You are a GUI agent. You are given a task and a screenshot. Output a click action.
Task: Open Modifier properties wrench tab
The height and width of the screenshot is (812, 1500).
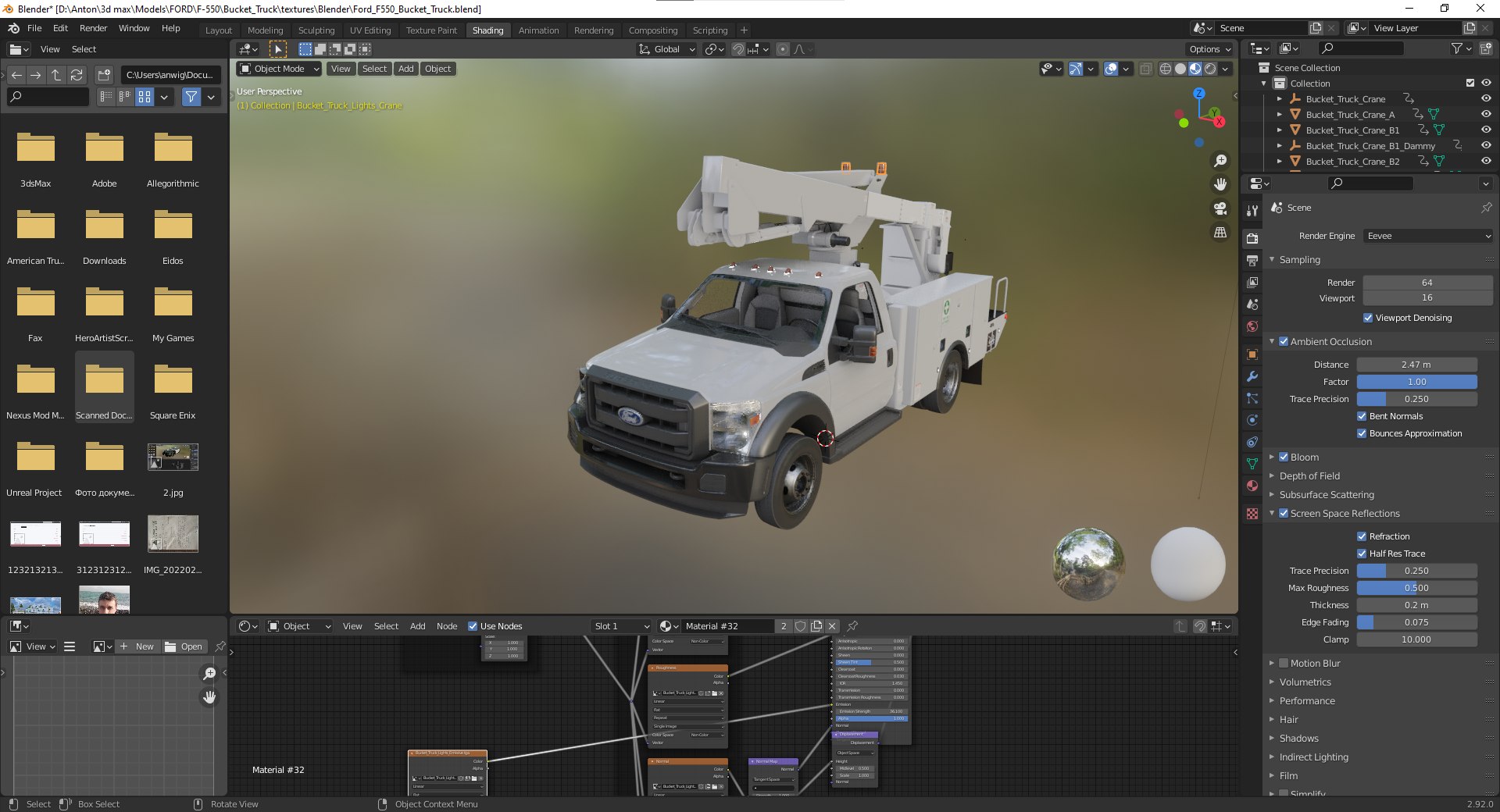coord(1252,376)
